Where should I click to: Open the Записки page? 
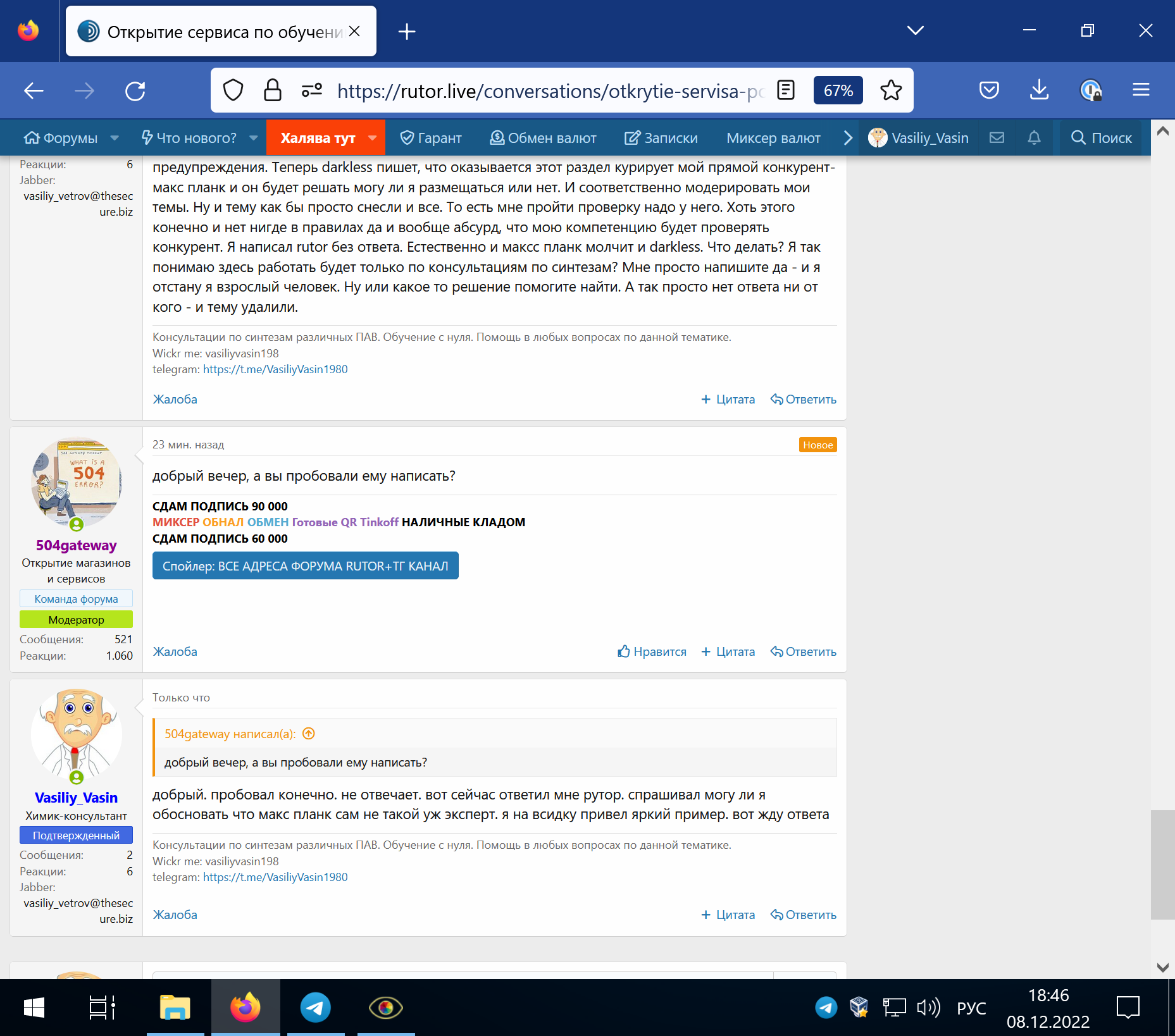tap(661, 138)
